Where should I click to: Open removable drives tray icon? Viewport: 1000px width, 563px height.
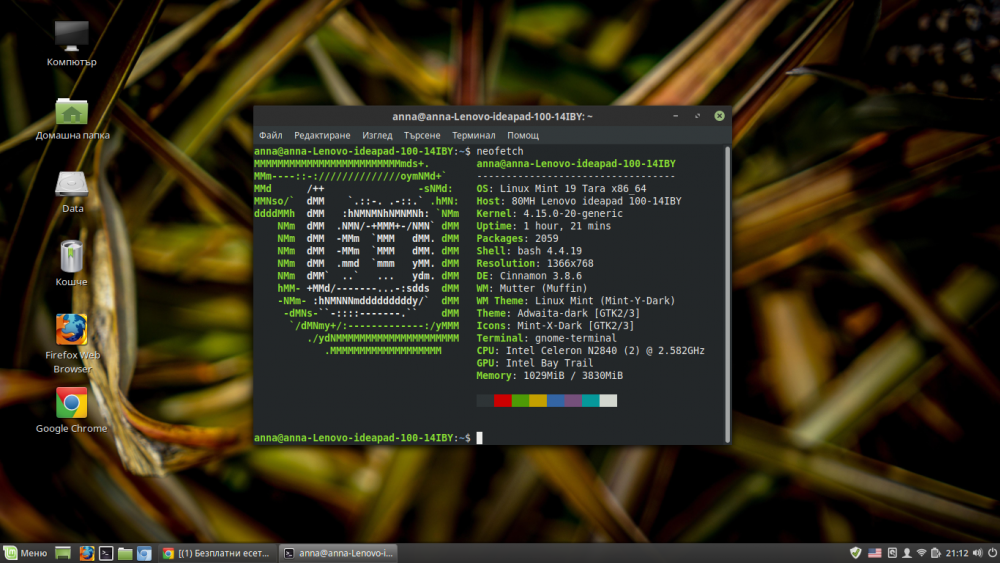892,553
